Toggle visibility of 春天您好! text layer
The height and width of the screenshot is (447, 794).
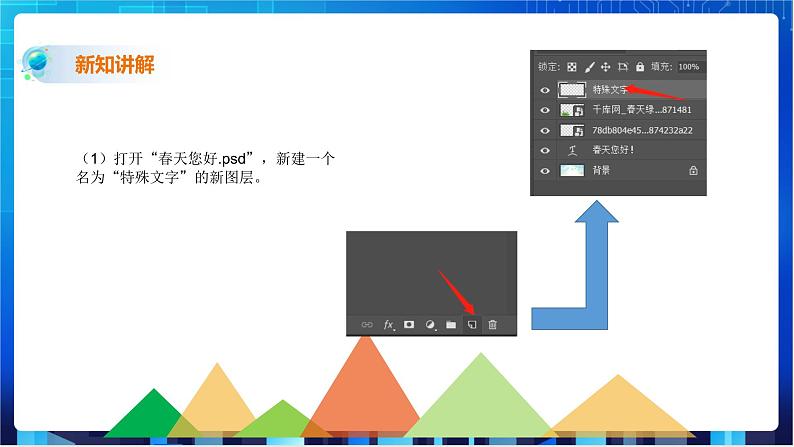[545, 151]
